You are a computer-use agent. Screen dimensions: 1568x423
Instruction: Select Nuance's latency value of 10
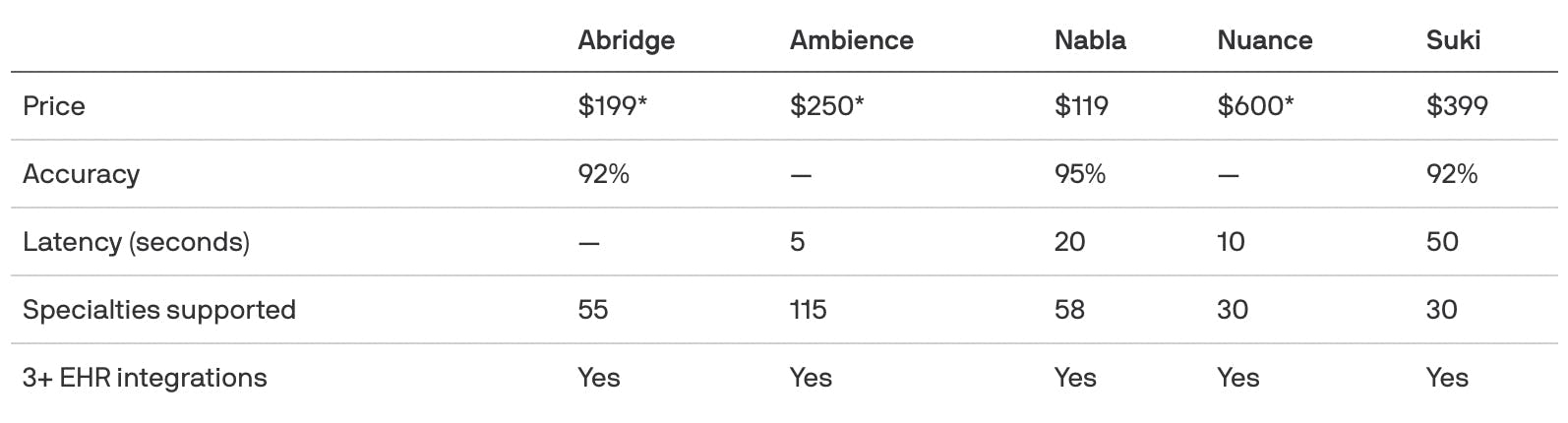point(1231,242)
